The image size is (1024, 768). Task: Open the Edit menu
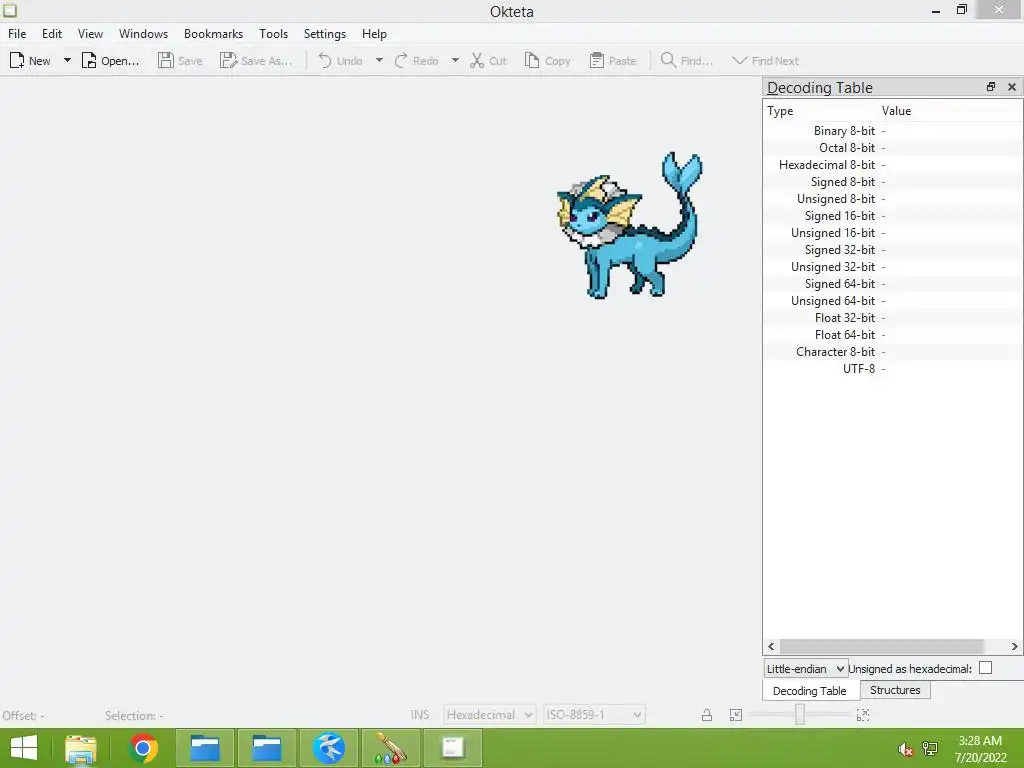tap(52, 34)
